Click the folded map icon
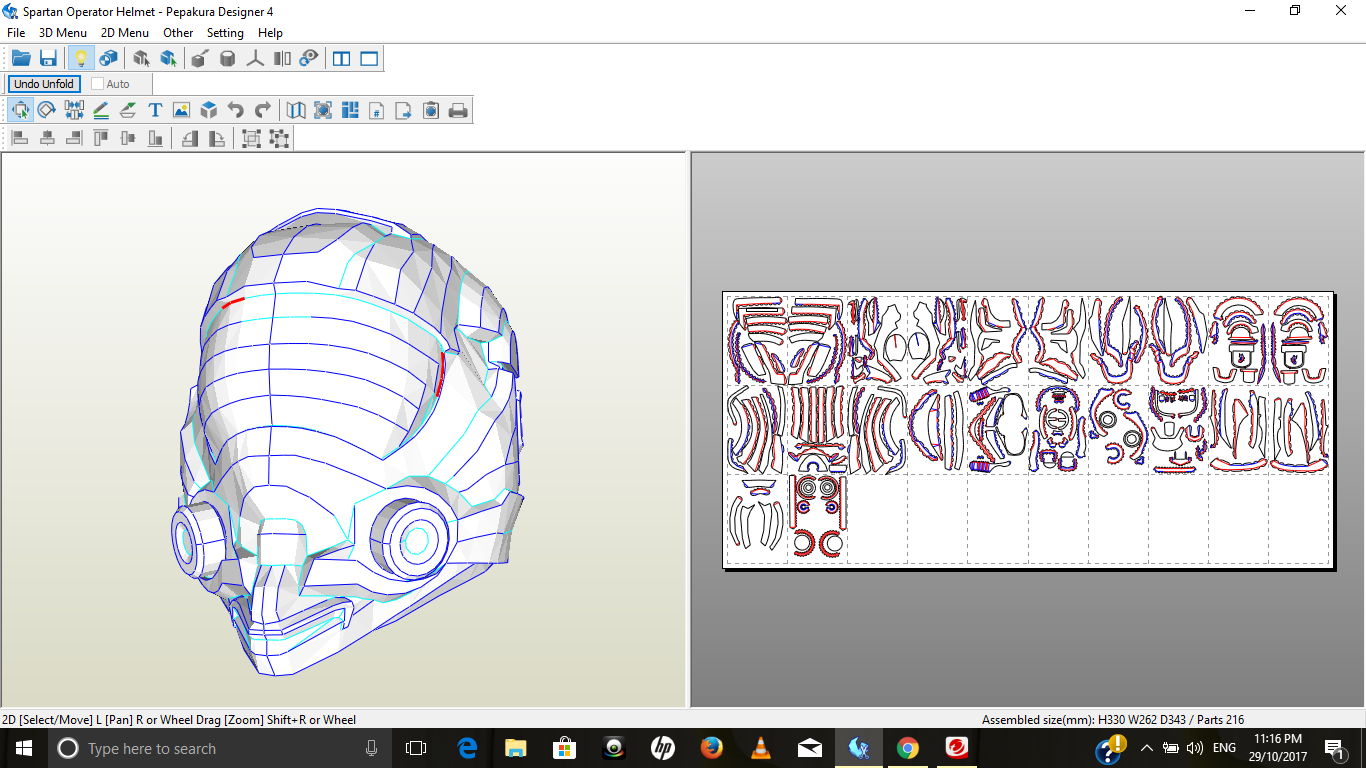Image resolution: width=1366 pixels, height=768 pixels. [296, 110]
